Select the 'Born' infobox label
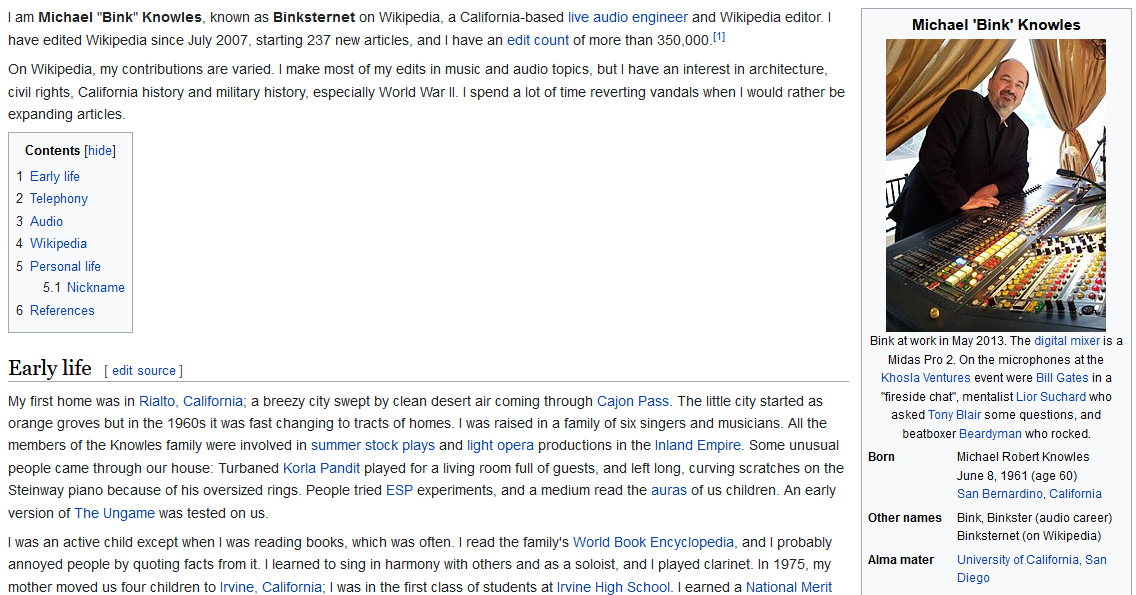1136x595 pixels. pyautogui.click(x=881, y=457)
